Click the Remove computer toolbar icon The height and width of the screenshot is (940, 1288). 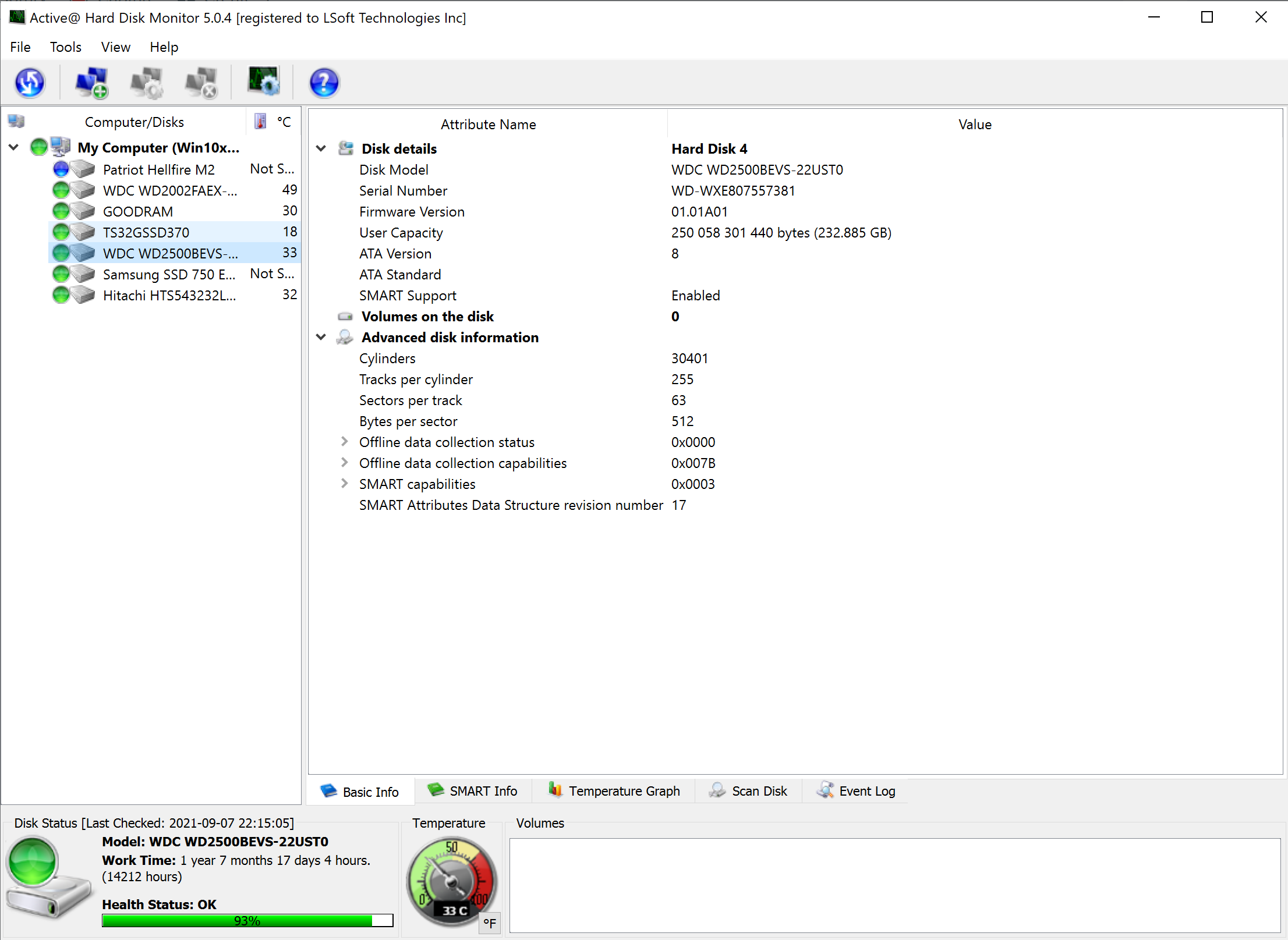point(201,82)
